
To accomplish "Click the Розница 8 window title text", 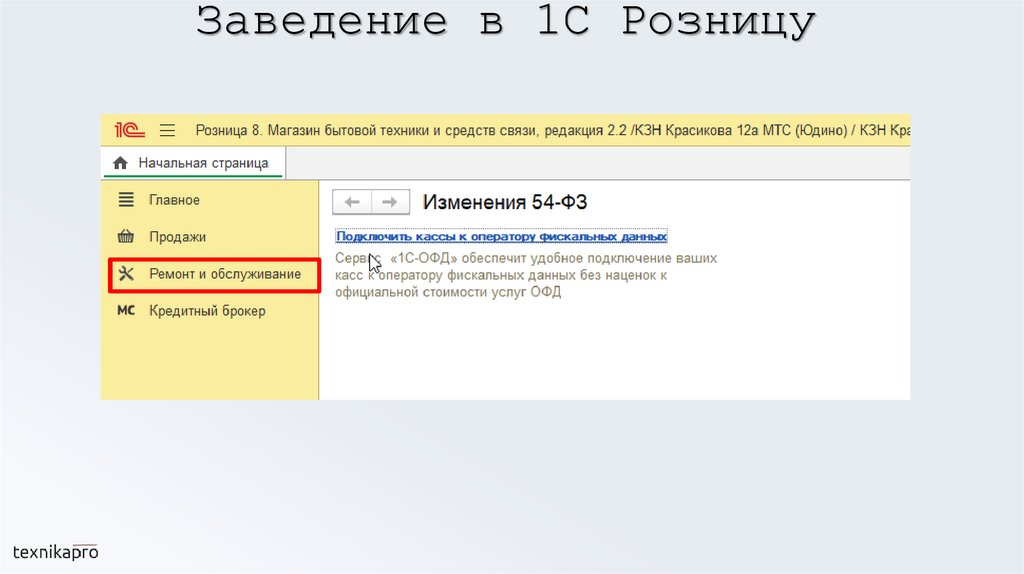I will pyautogui.click(x=552, y=131).
